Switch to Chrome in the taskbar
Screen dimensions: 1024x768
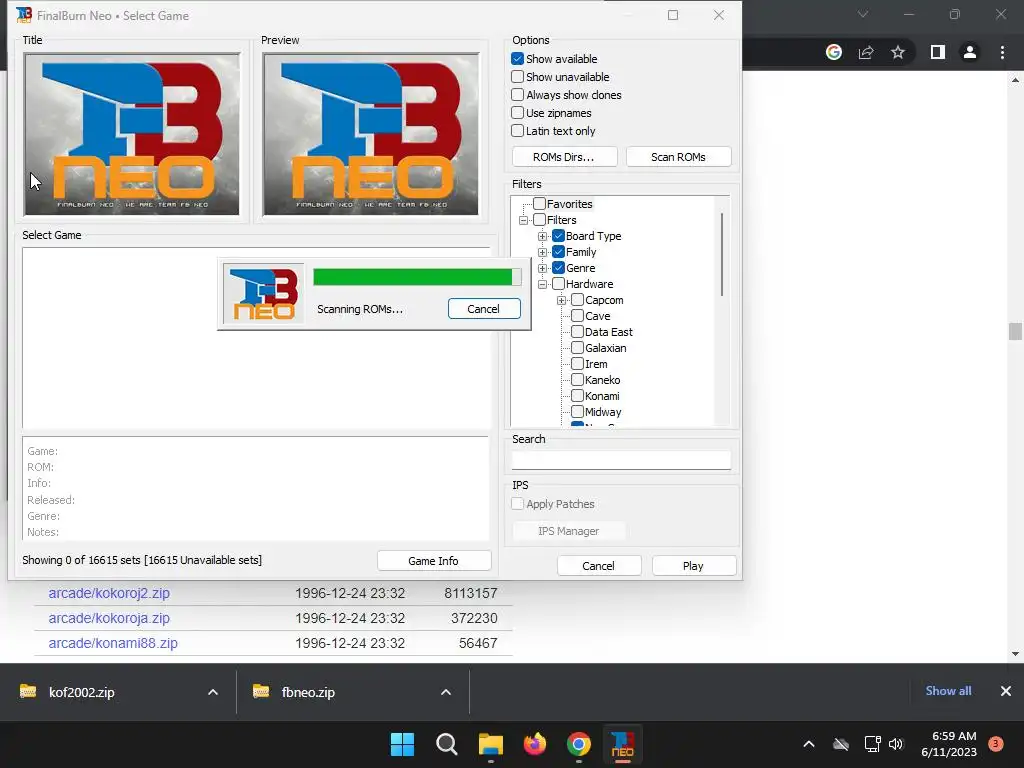(579, 744)
